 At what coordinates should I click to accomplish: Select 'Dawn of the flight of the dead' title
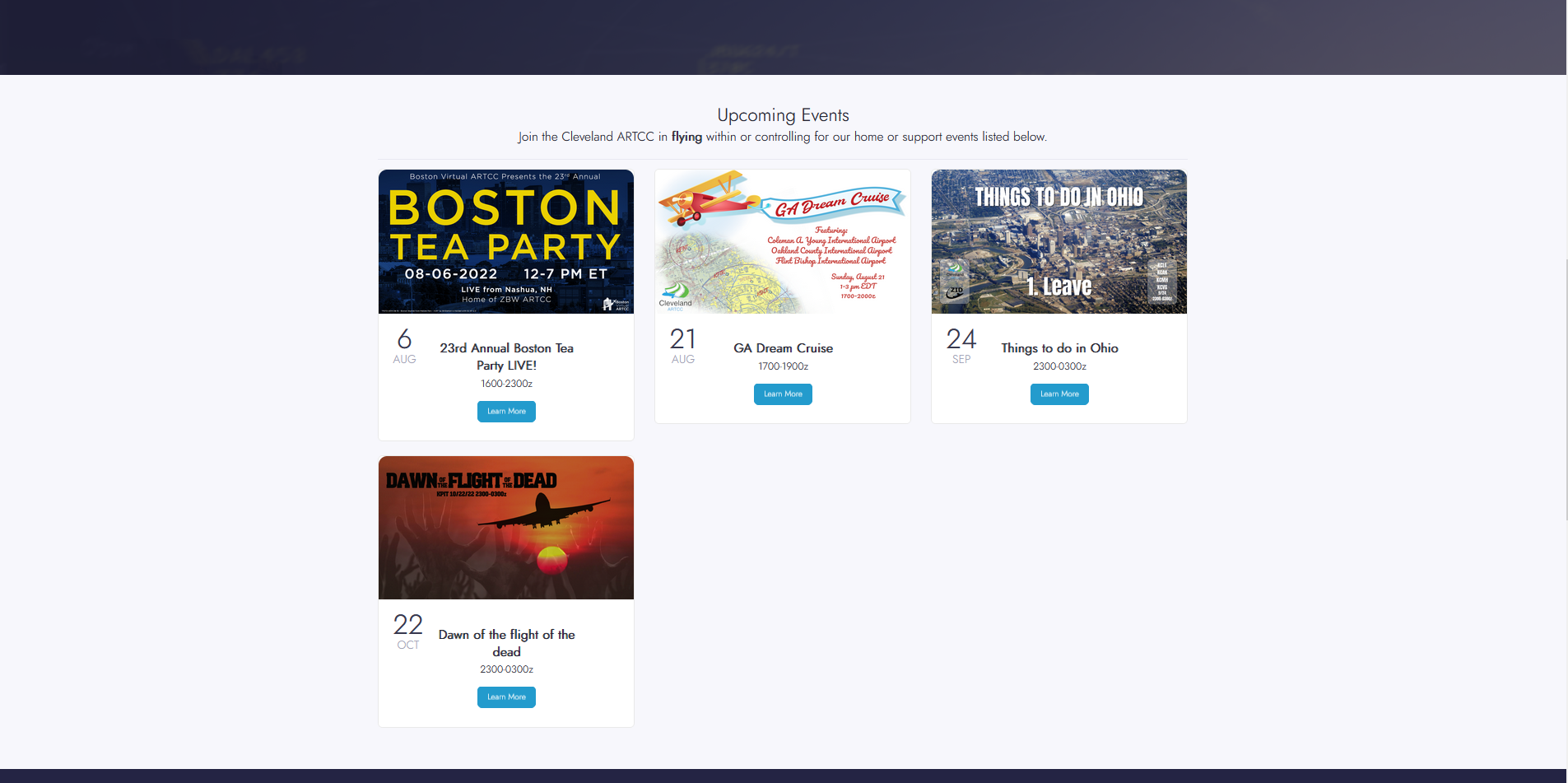506,643
